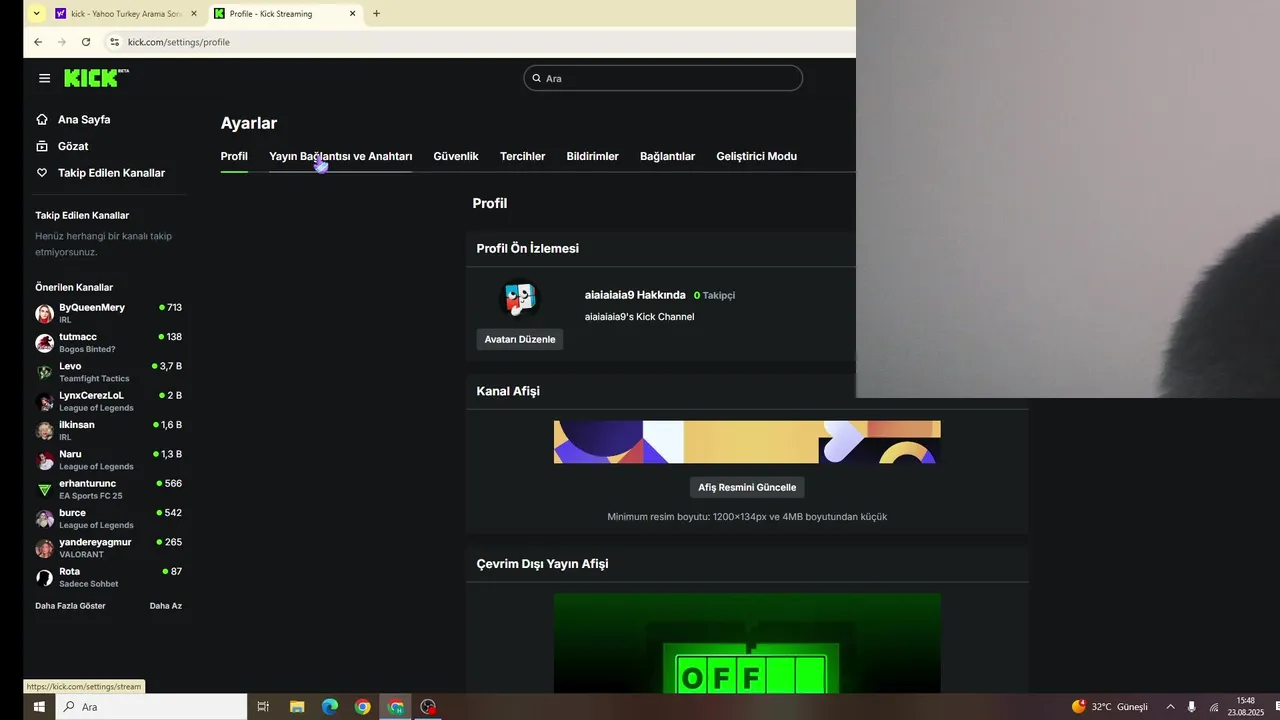
Task: Open ByQueenMery channel avatar
Action: click(x=44, y=314)
